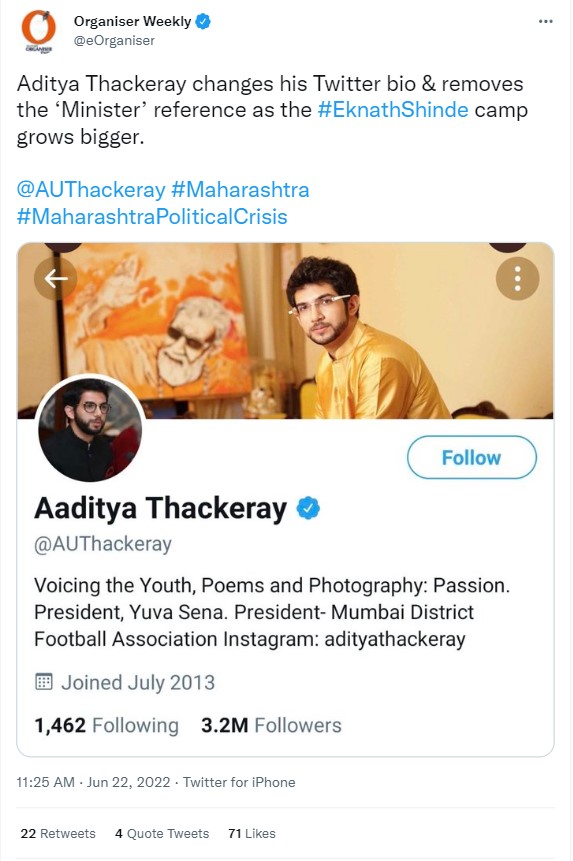View the 1,462 Following list
This screenshot has width=573, height=861.
106,725
